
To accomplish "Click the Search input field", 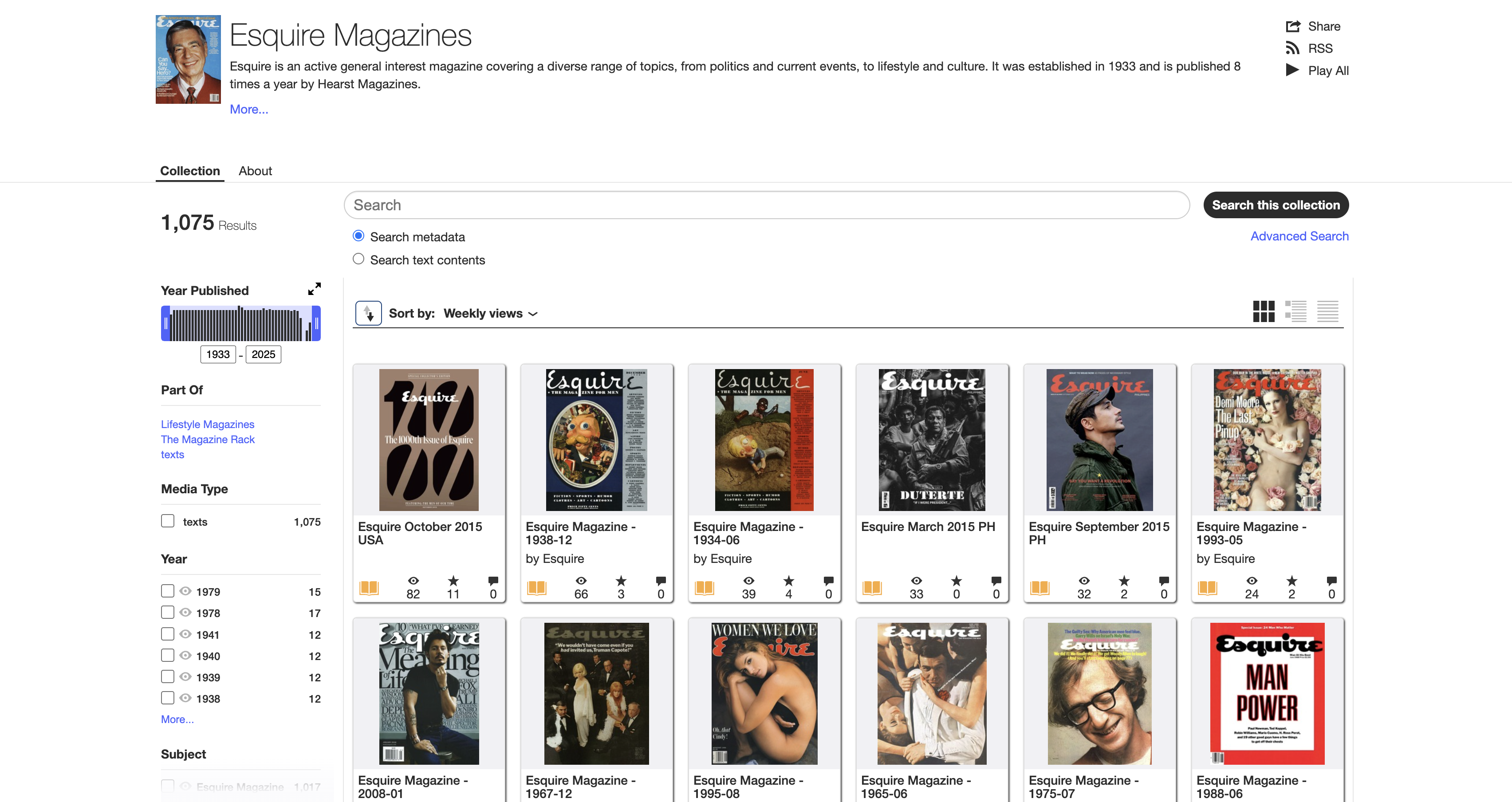I will 767,205.
